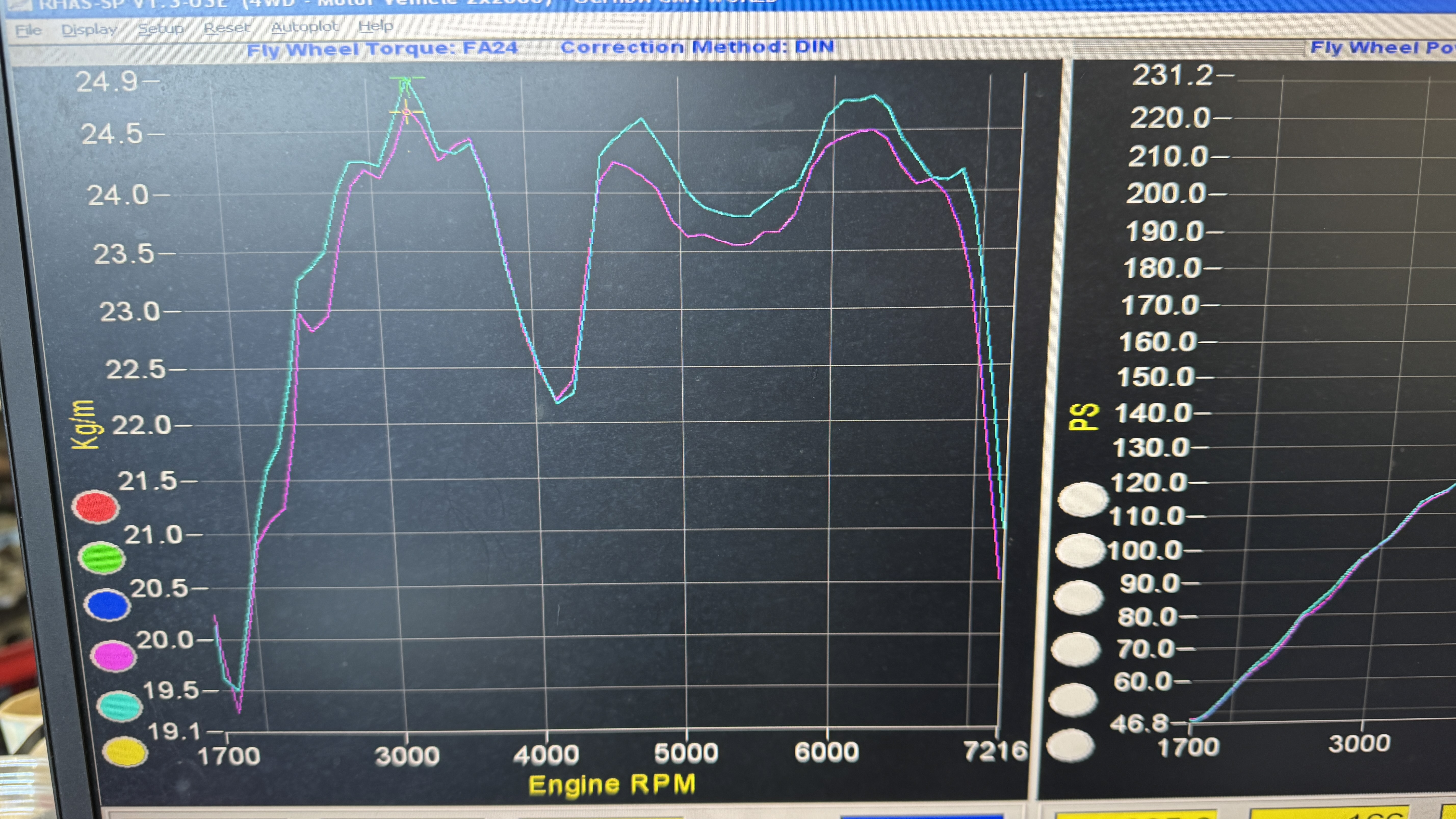This screenshot has width=1456, height=819.
Task: Select the red run color circle
Action: 95,506
